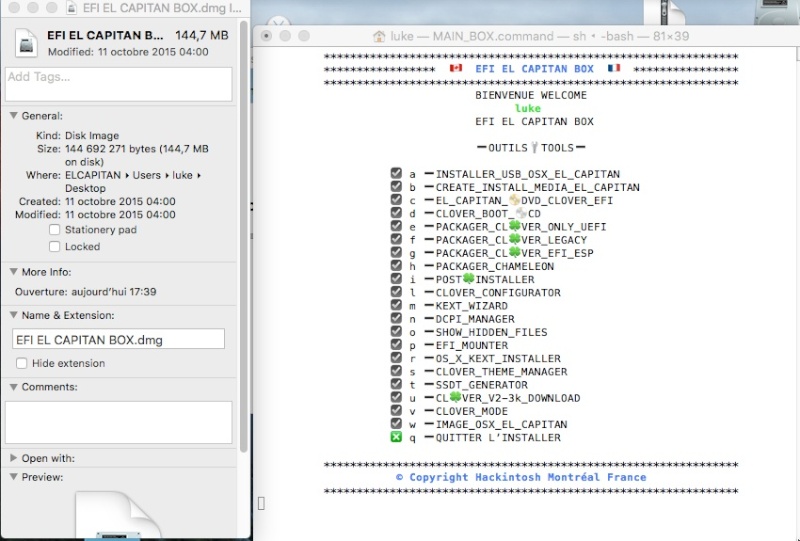Click the wrench icon between OUTILS and TOOLS
Viewport: 800px width, 541px height.
(x=534, y=147)
